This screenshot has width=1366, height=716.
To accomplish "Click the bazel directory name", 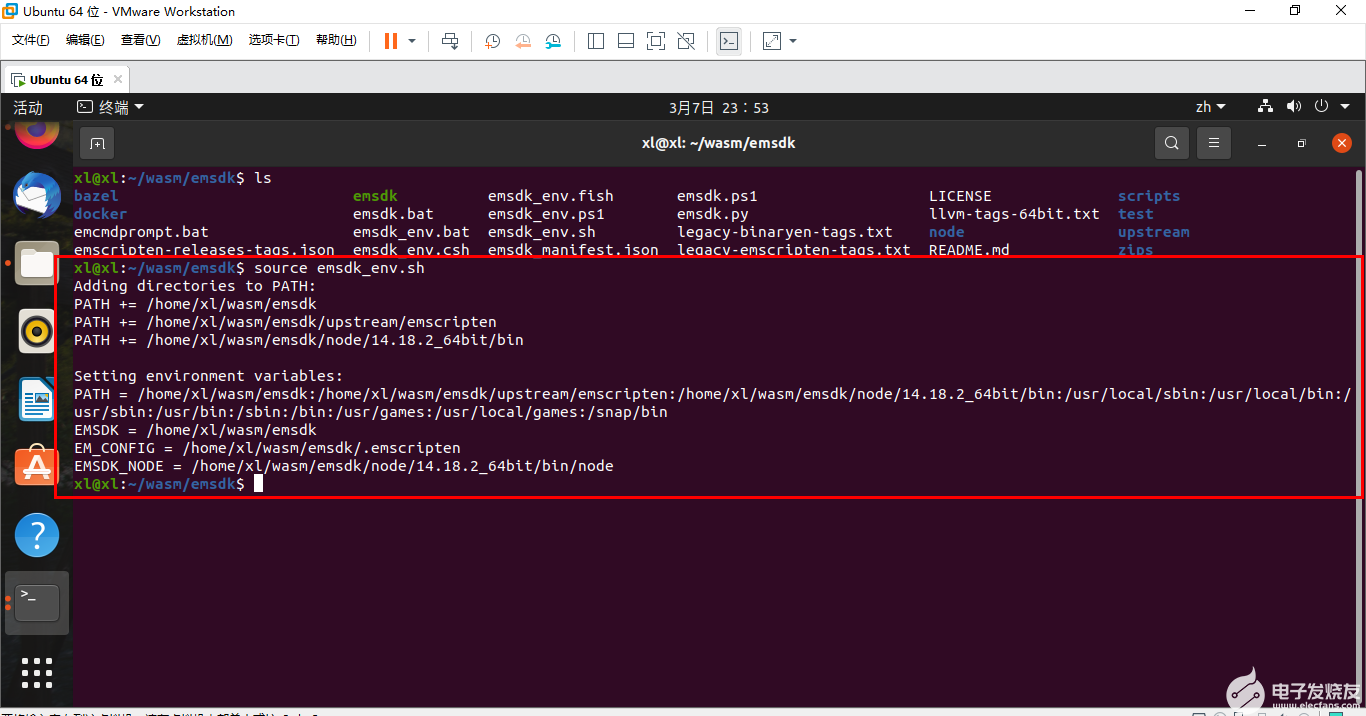I will pos(96,196).
